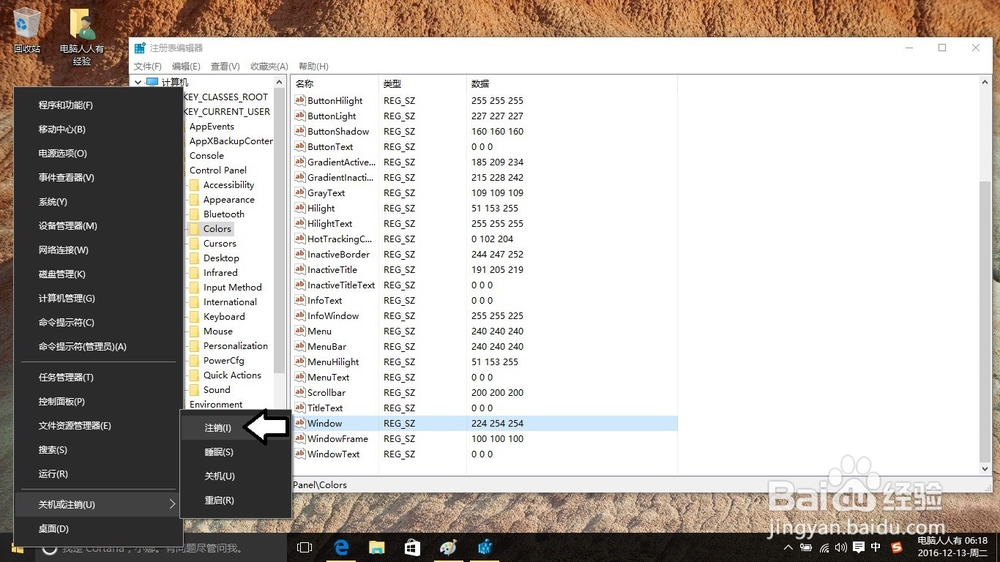Select the Window value row
Image resolution: width=1000 pixels, height=562 pixels.
click(485, 424)
